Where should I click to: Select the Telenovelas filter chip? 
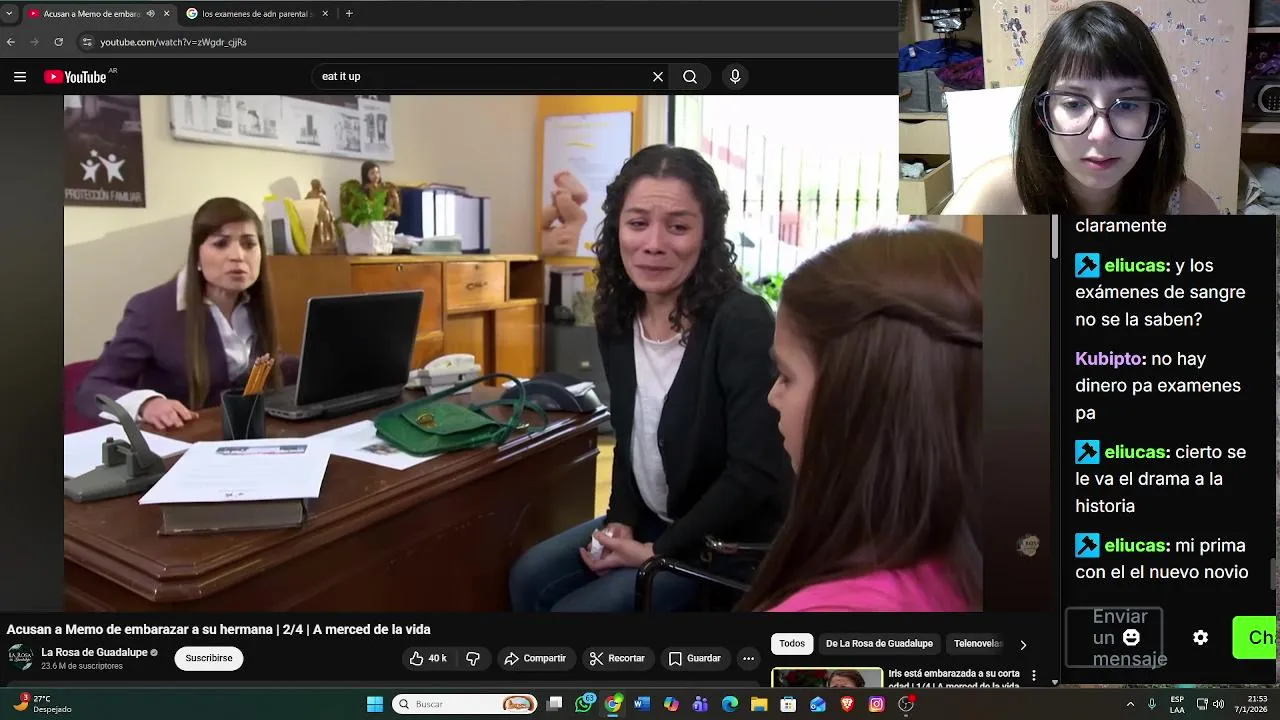(x=977, y=644)
